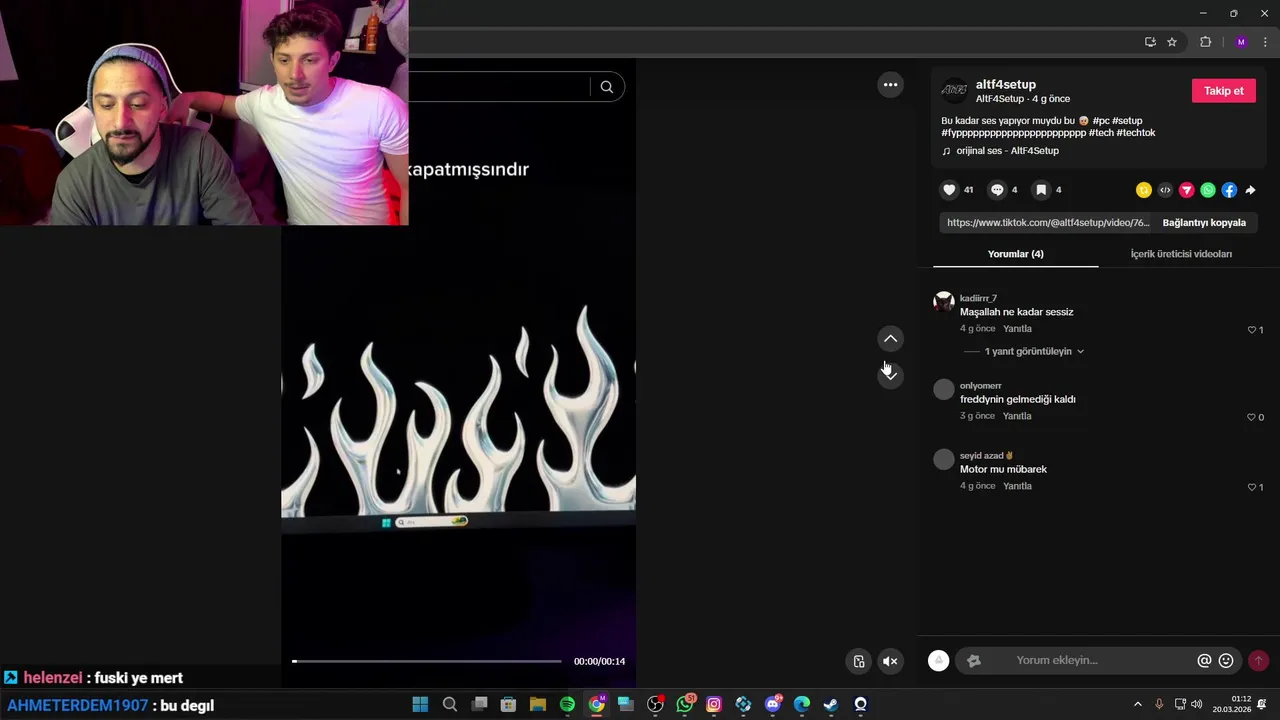Insert a mention with the @ icon

coord(1204,661)
